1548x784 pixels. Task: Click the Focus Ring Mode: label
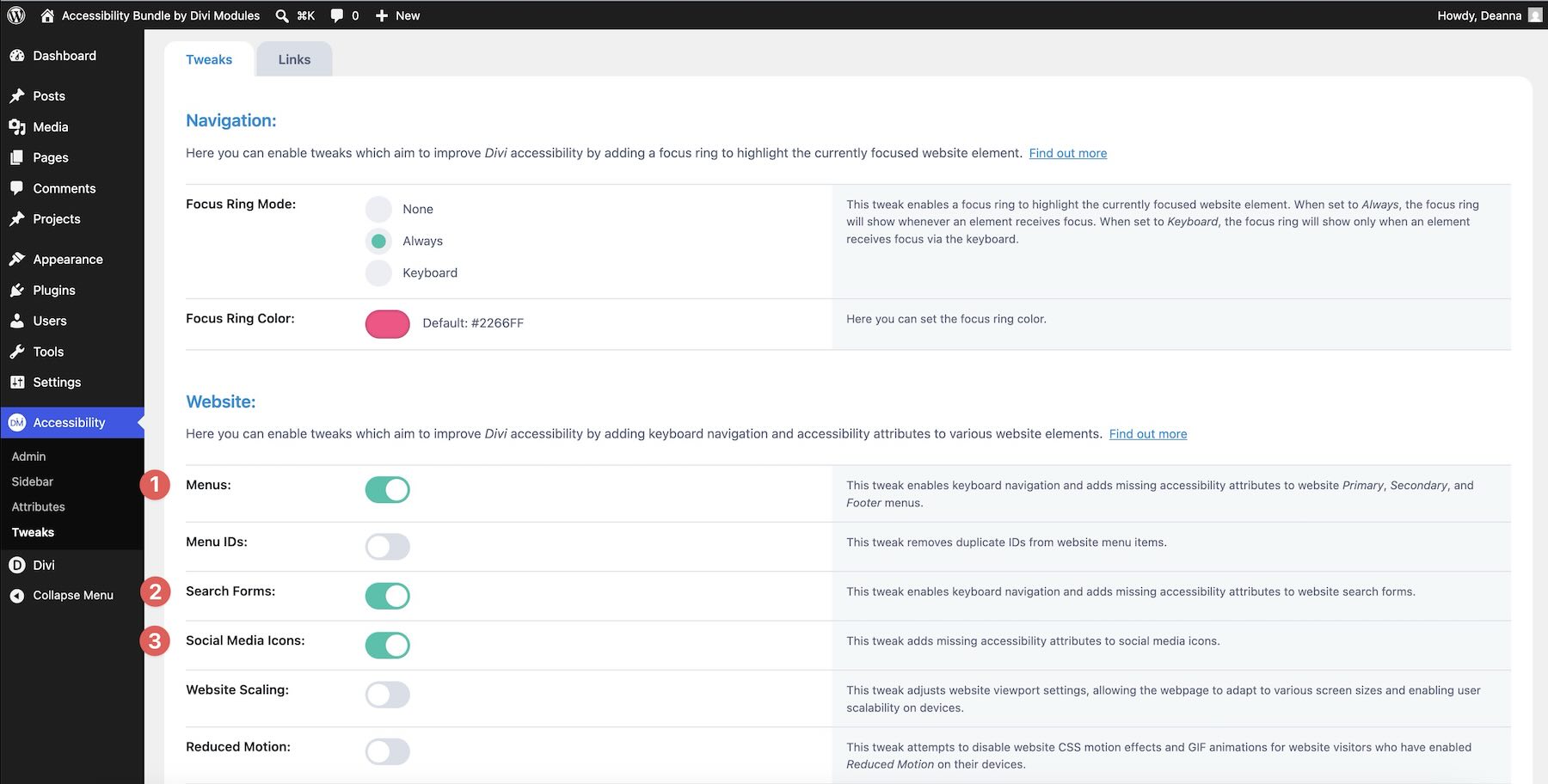pos(241,204)
